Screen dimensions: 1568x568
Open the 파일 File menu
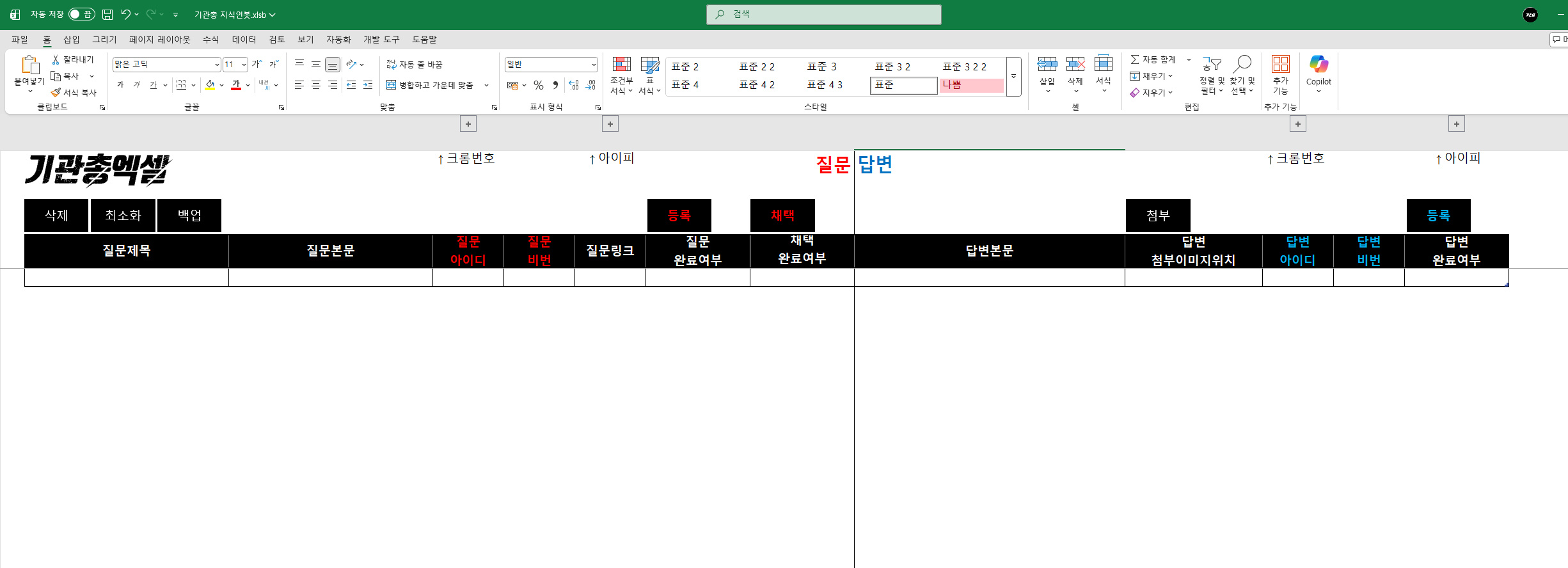tap(20, 40)
